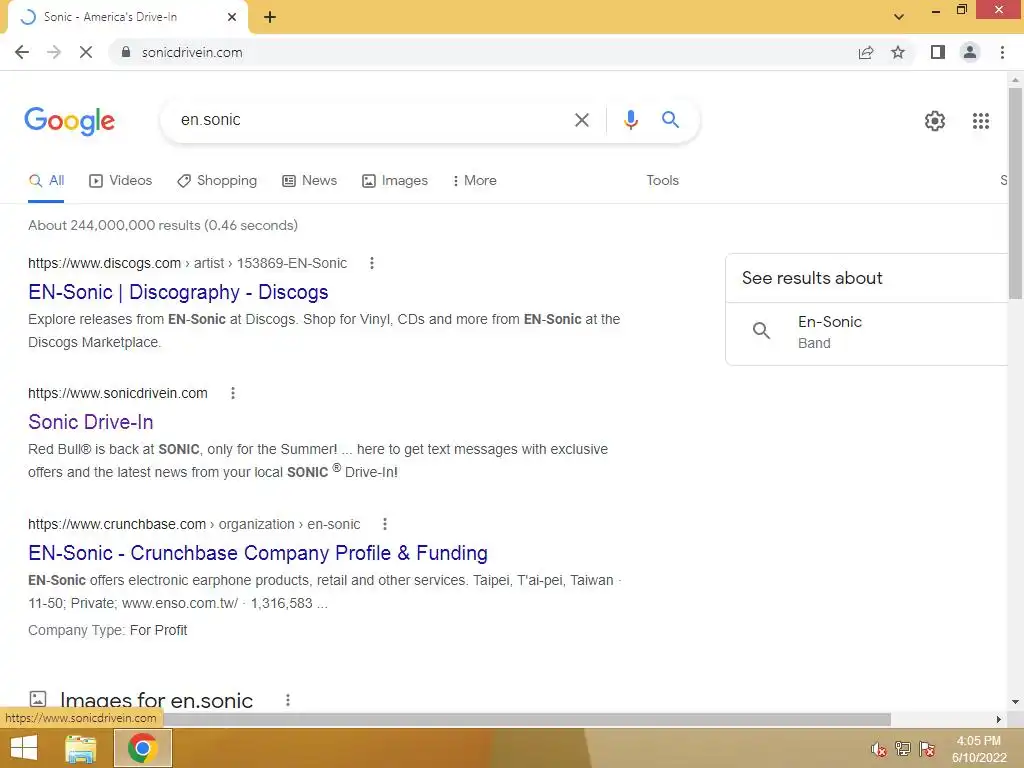Screen dimensions: 1024x768
Task: Click the network tray icon
Action: (x=903, y=749)
